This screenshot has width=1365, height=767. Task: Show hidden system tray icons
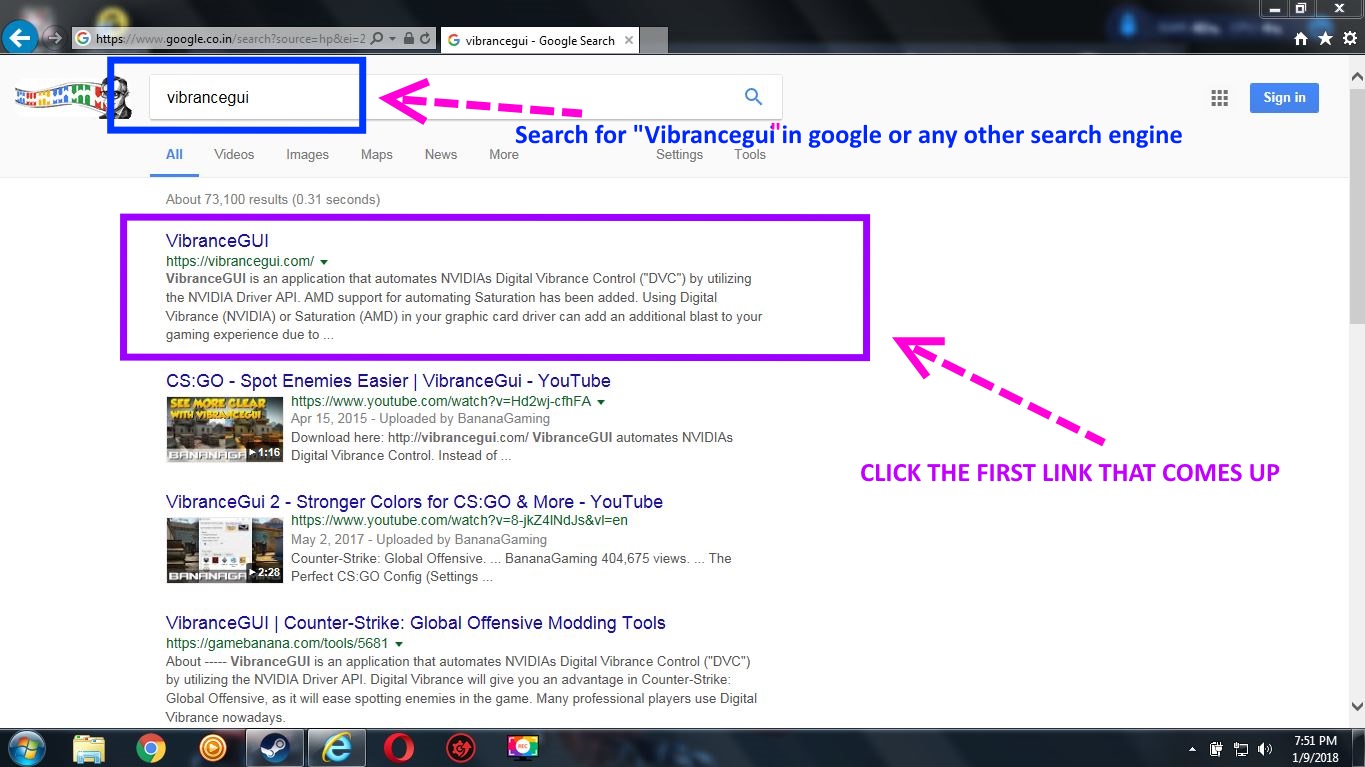(x=1192, y=748)
